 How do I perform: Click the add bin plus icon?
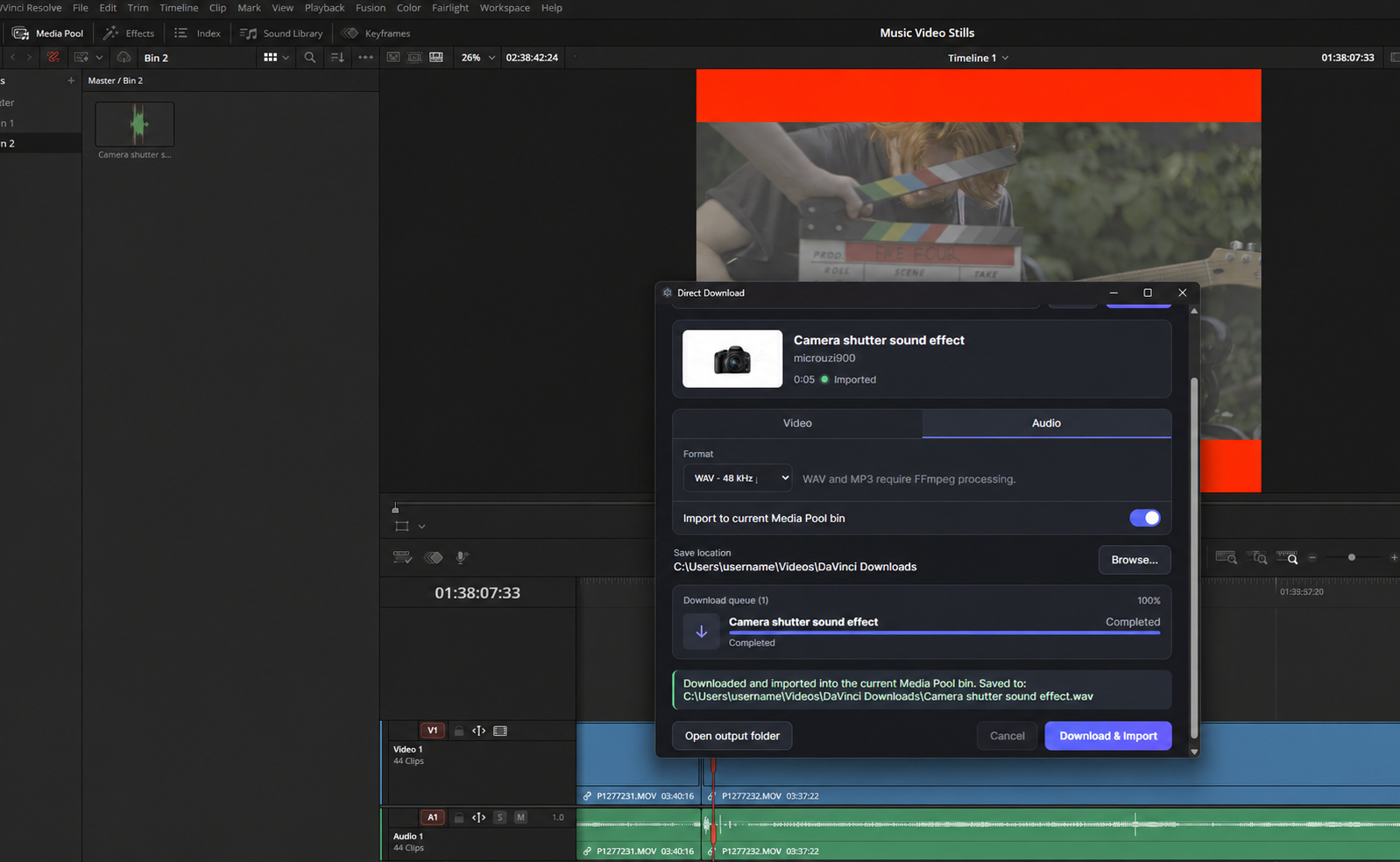pyautogui.click(x=71, y=81)
